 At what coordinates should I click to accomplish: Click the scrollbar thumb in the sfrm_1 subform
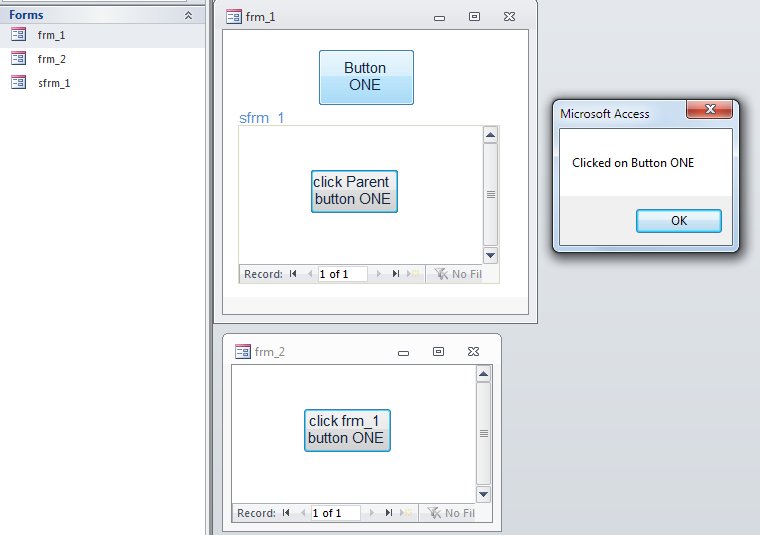click(x=491, y=194)
